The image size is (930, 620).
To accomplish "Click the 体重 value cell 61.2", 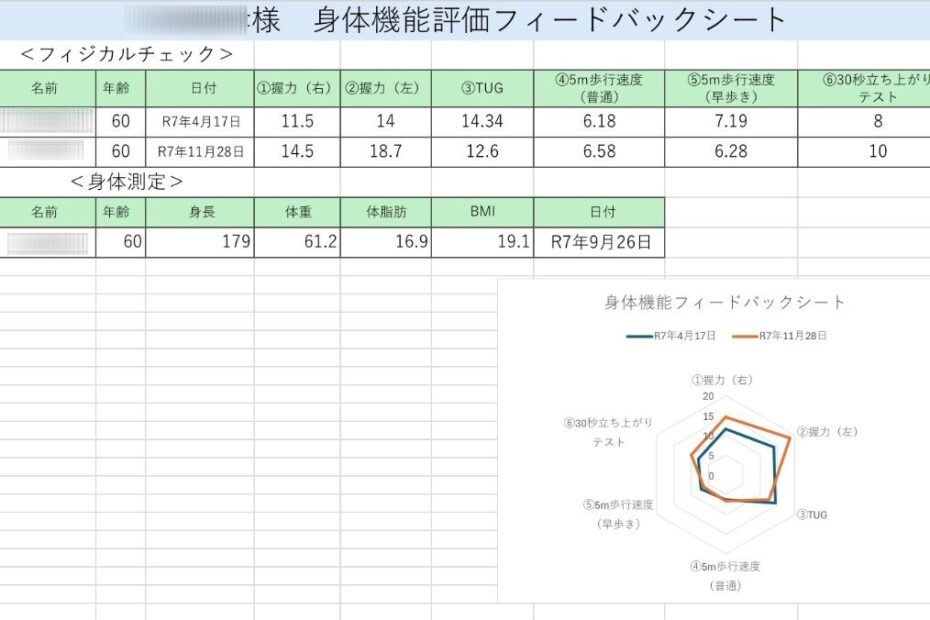I will tap(297, 242).
